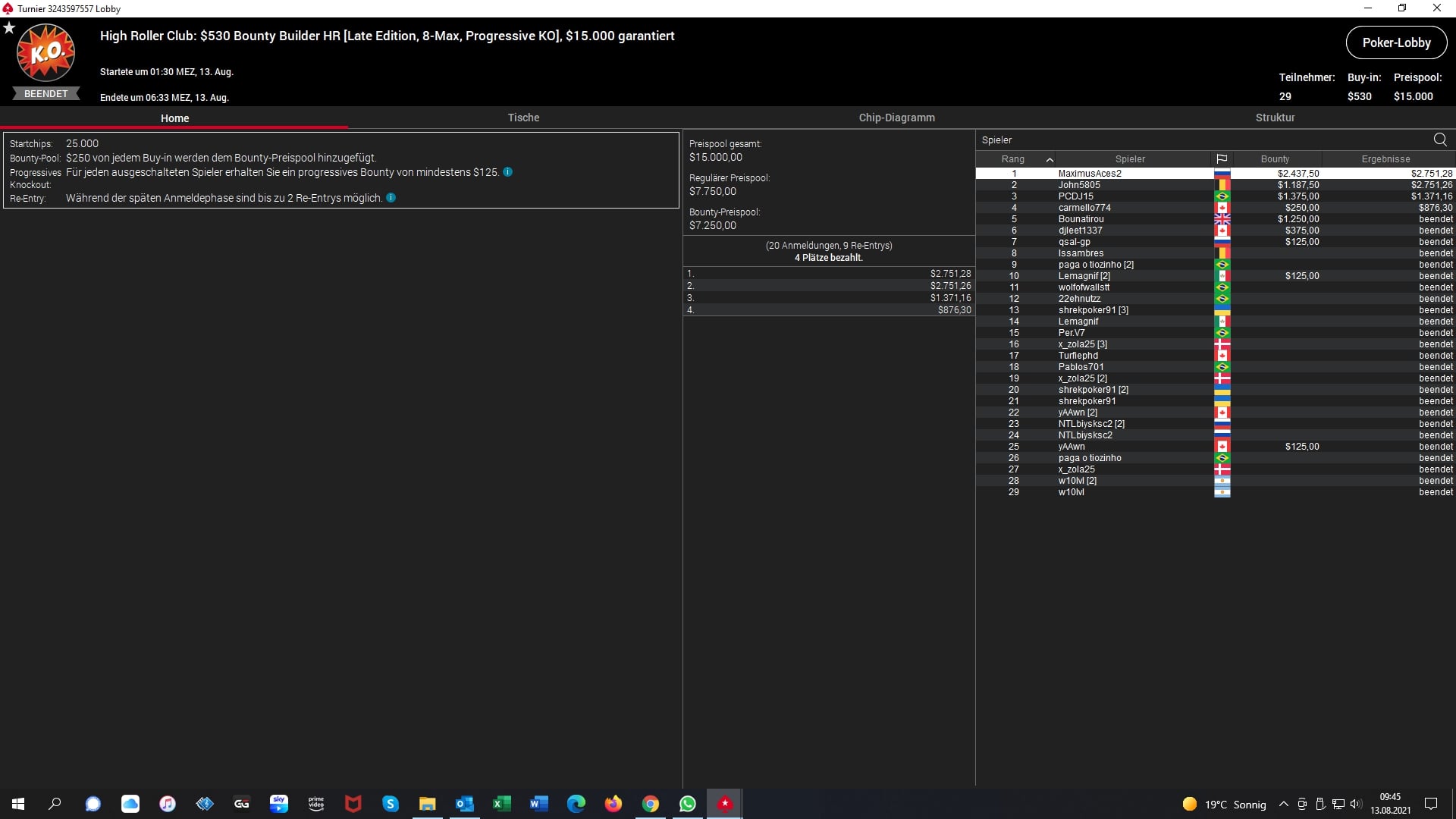Viewport: 1456px width, 819px height.
Task: Toggle Rang column sort arrow
Action: 1050,159
